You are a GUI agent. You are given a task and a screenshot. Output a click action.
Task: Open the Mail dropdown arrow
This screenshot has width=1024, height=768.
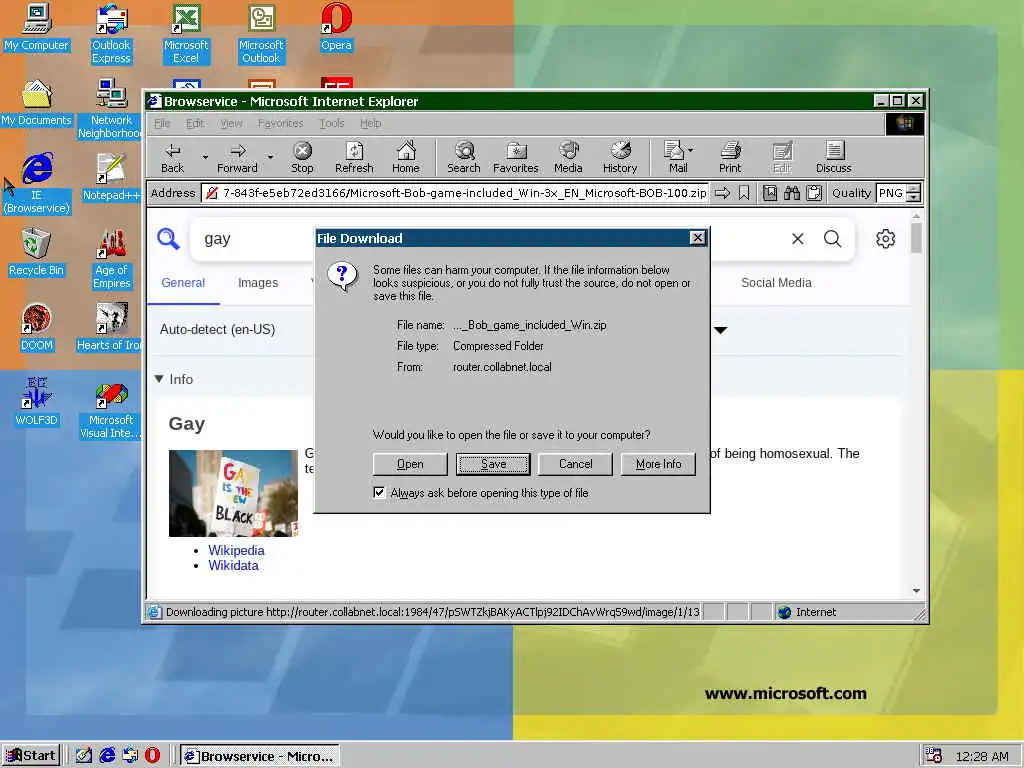click(690, 150)
